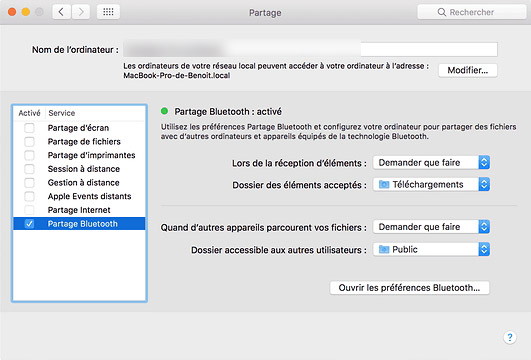Click the yellow minimize window button
Viewport: 531px width, 360px height.
[x=26, y=12]
